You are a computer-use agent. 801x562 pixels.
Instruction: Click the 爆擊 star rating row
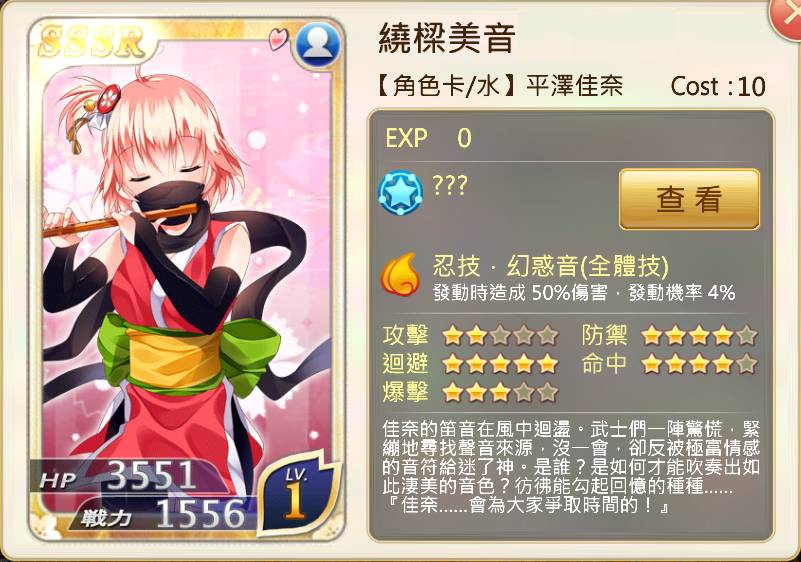pos(470,392)
